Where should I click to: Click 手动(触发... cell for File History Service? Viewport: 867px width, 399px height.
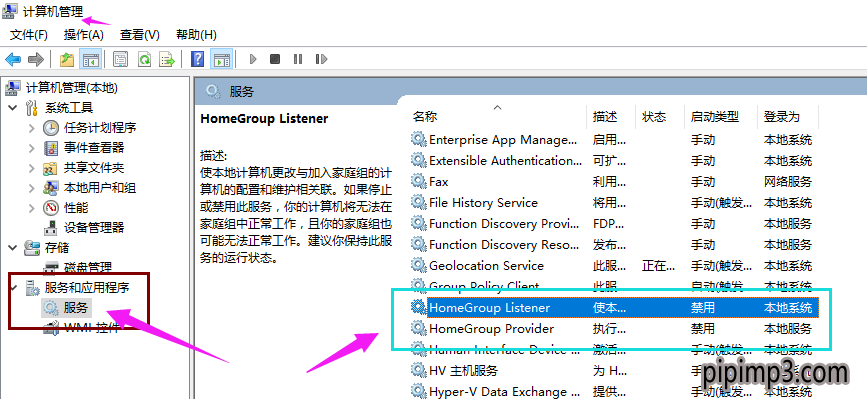(721, 202)
